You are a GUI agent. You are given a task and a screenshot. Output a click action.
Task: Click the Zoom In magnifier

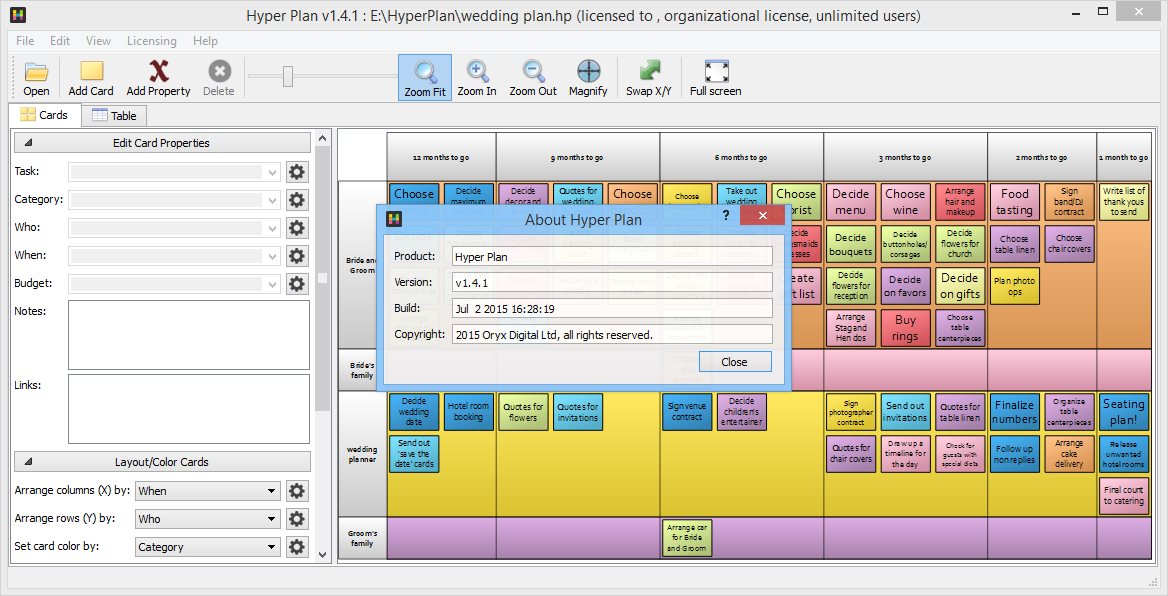pos(477,77)
